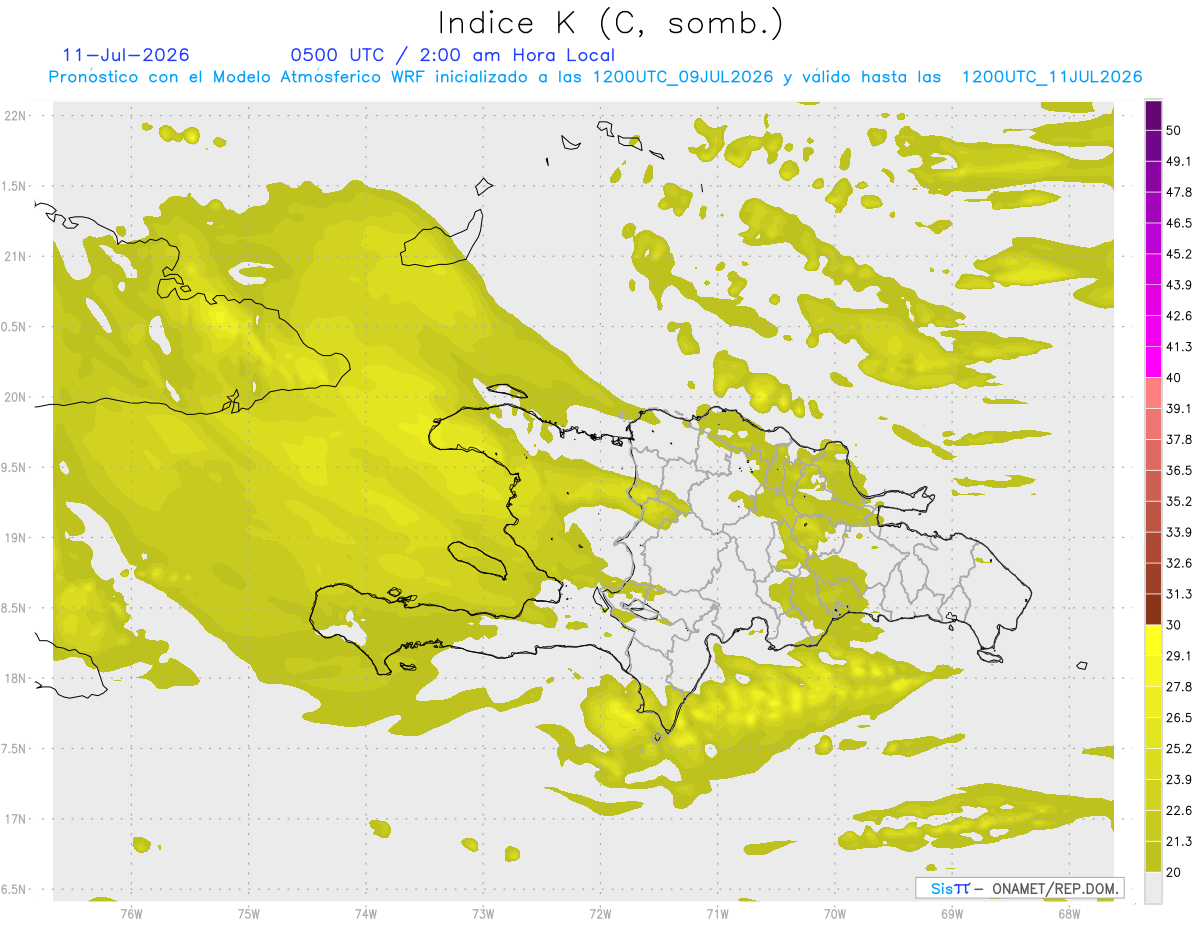Image resolution: width=1200 pixels, height=927 pixels.
Task: Click the '37.8' colorbar label
Action: click(1178, 439)
